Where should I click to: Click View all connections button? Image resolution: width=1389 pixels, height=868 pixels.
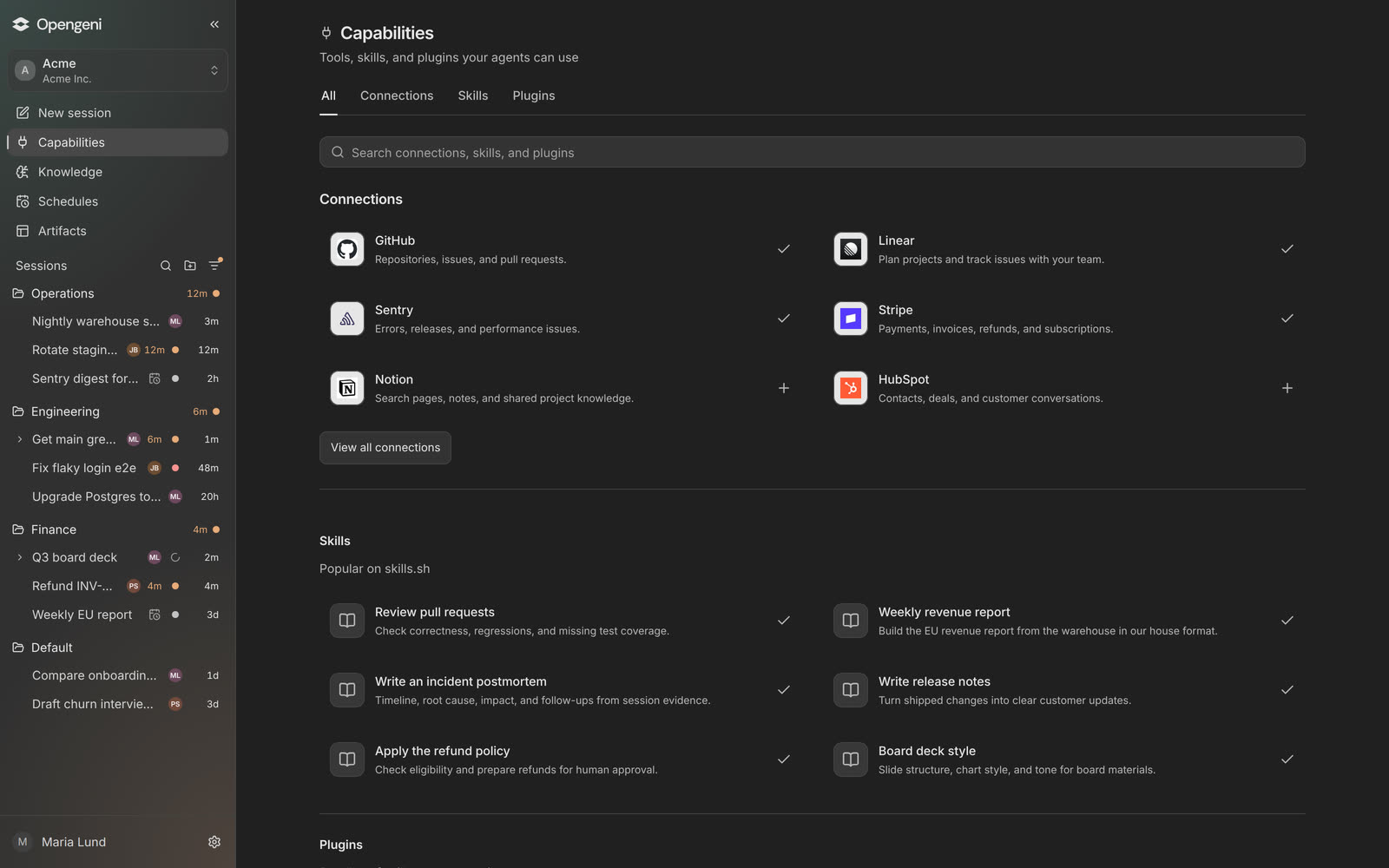coord(385,448)
